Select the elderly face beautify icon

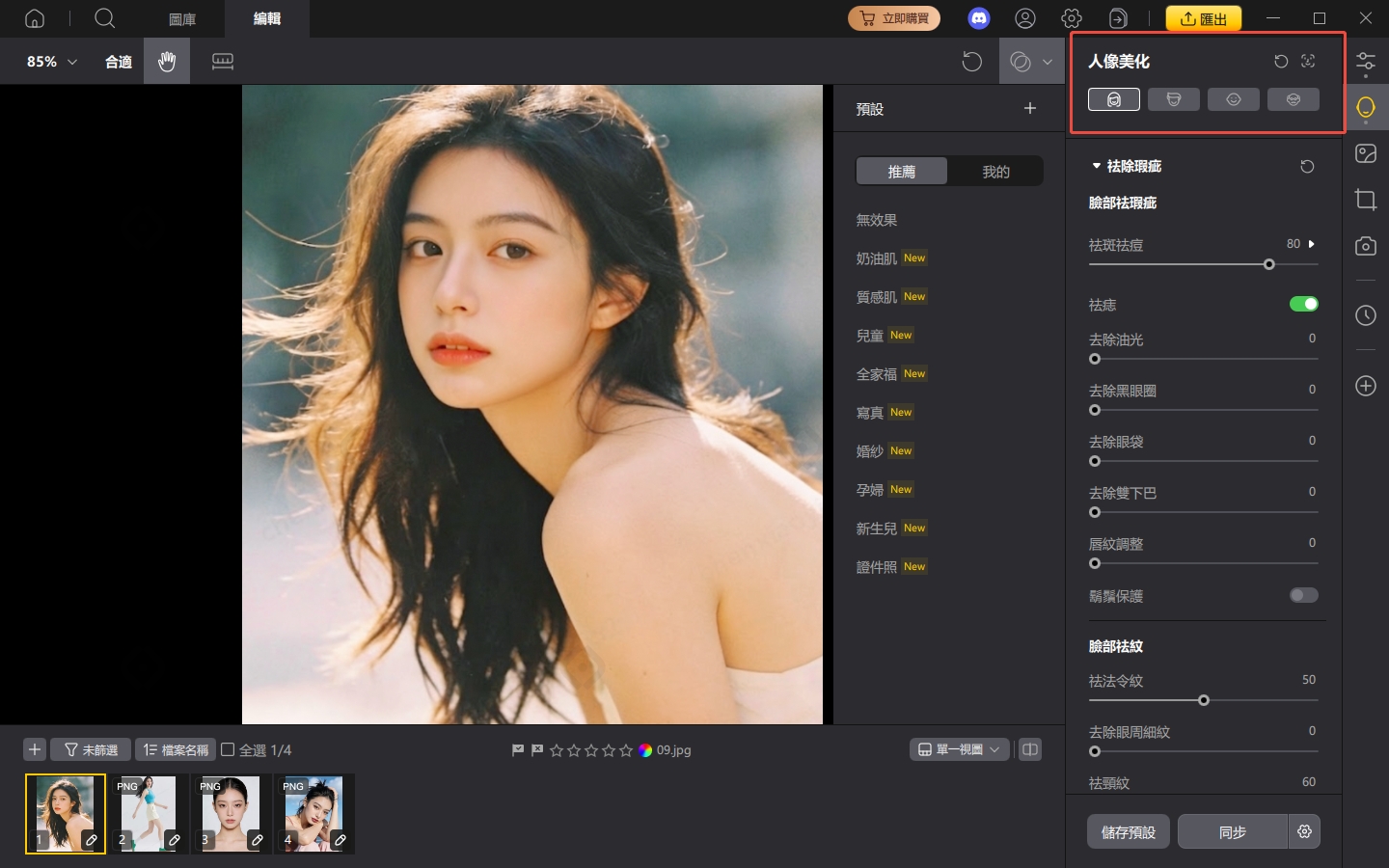pyautogui.click(x=1294, y=98)
